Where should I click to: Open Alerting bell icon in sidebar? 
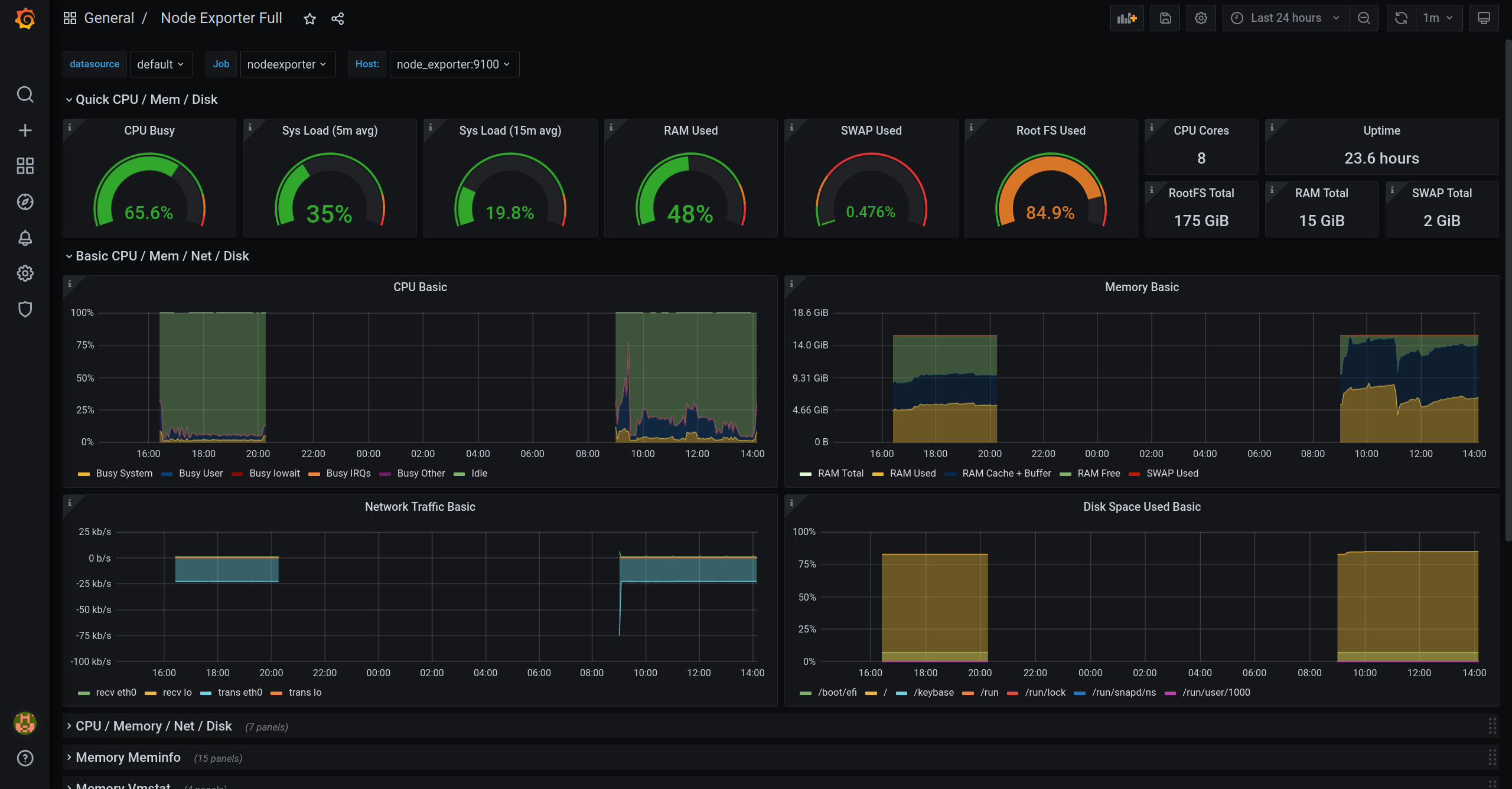pyautogui.click(x=25, y=238)
